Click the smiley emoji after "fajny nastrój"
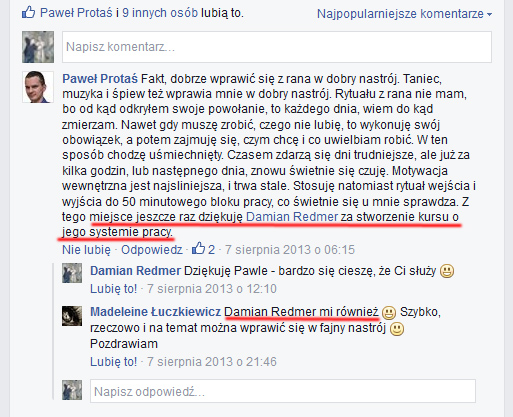The image size is (513, 417). tap(397, 329)
